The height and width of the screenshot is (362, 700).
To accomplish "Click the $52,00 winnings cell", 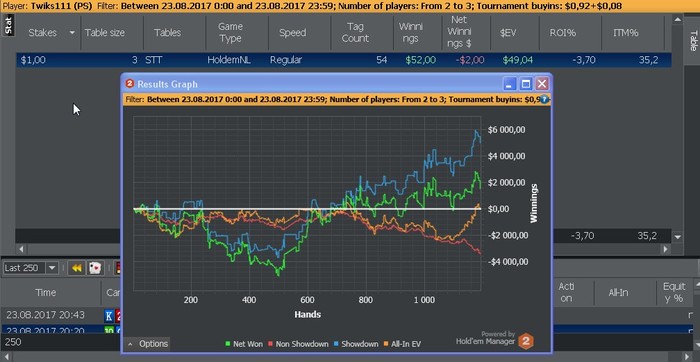I will tap(420, 60).
